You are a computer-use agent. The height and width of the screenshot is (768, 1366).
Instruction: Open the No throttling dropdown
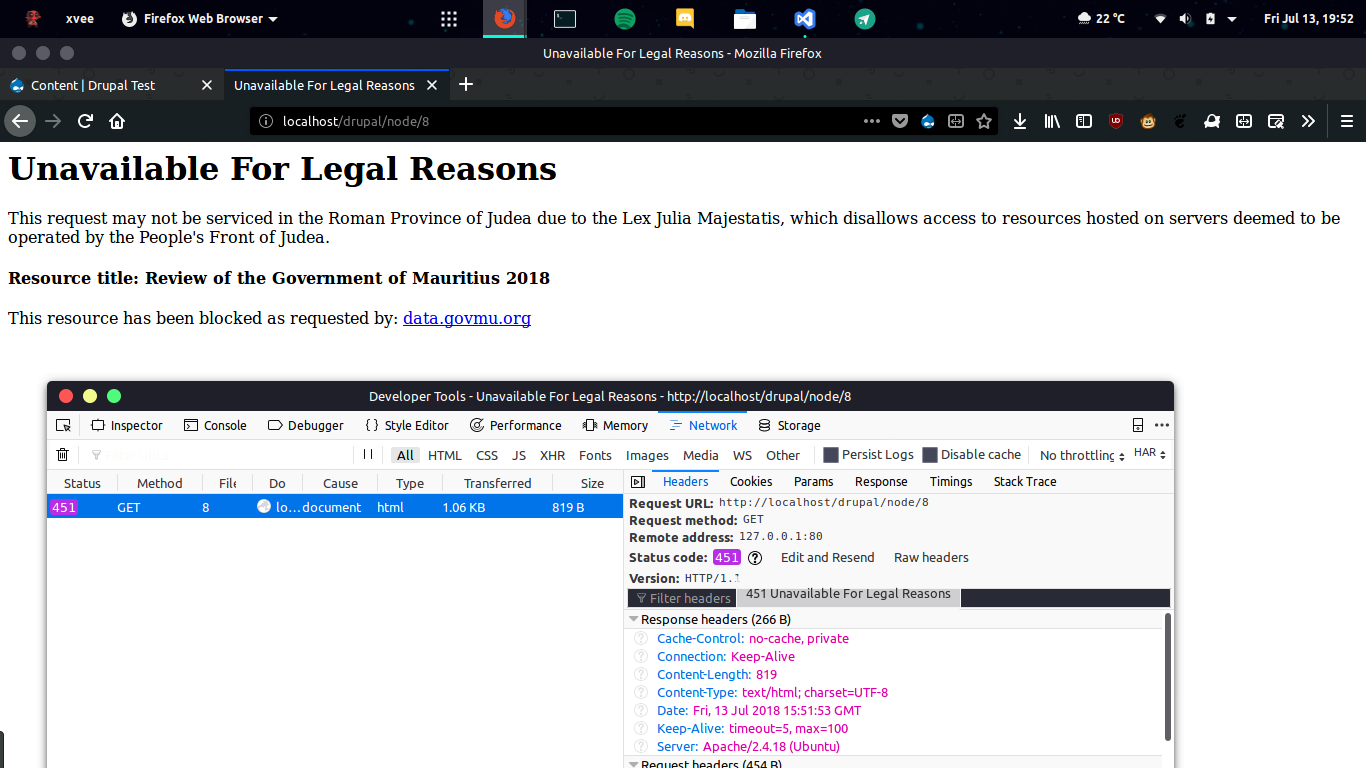(1082, 455)
